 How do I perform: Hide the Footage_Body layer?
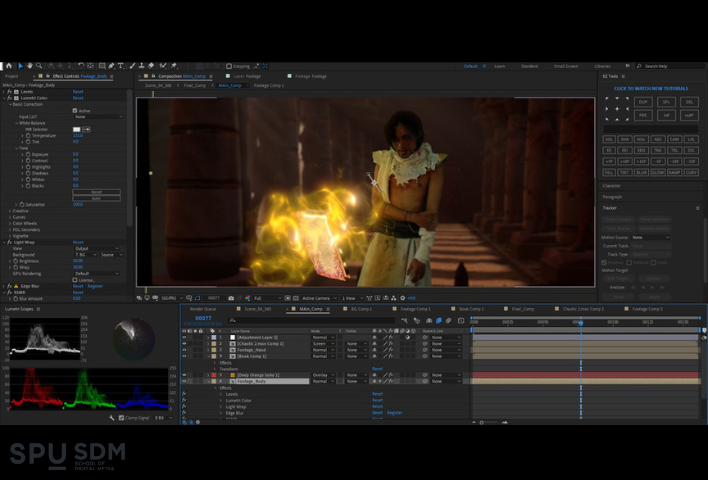tap(184, 381)
